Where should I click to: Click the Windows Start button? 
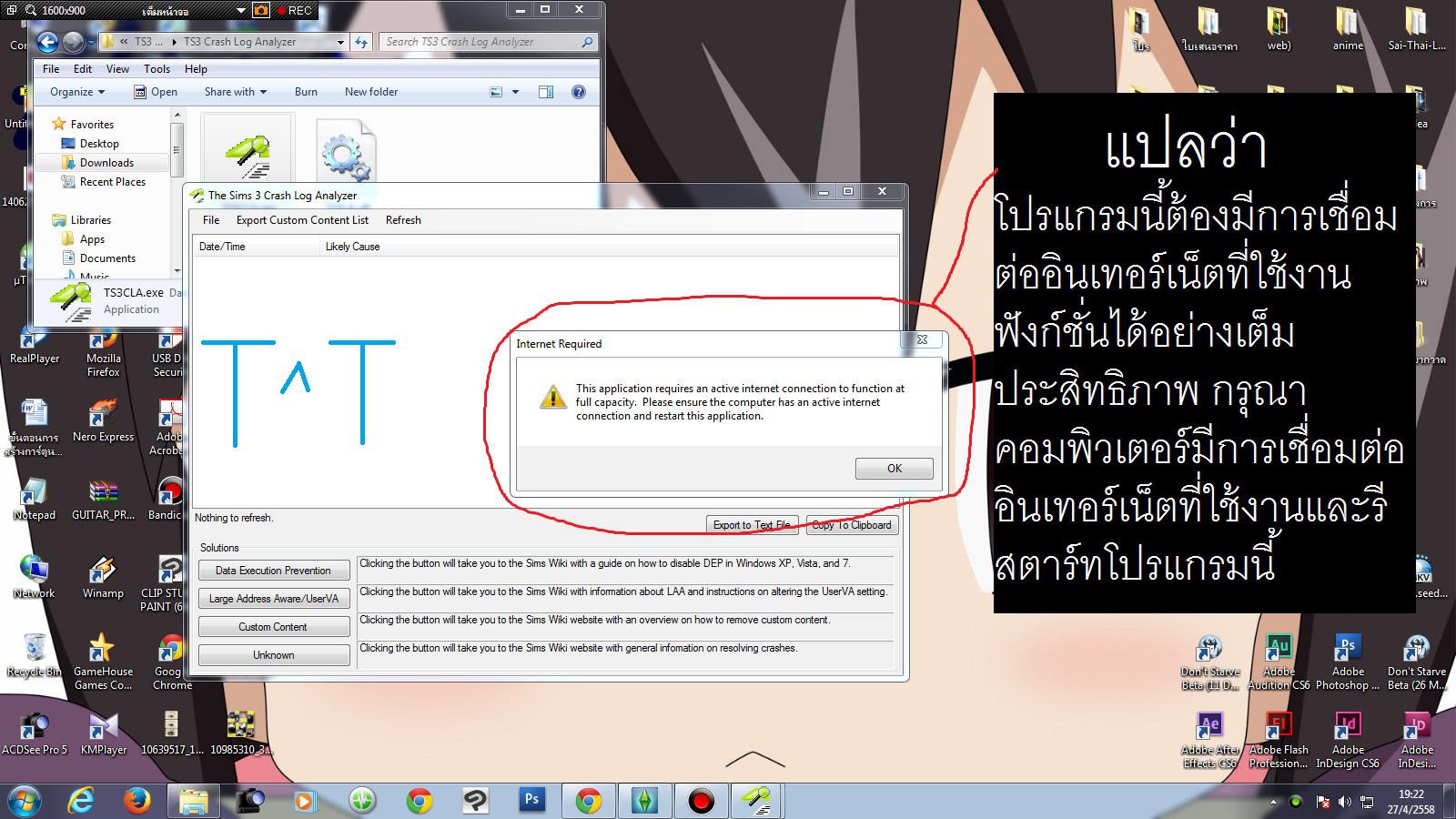tap(25, 801)
